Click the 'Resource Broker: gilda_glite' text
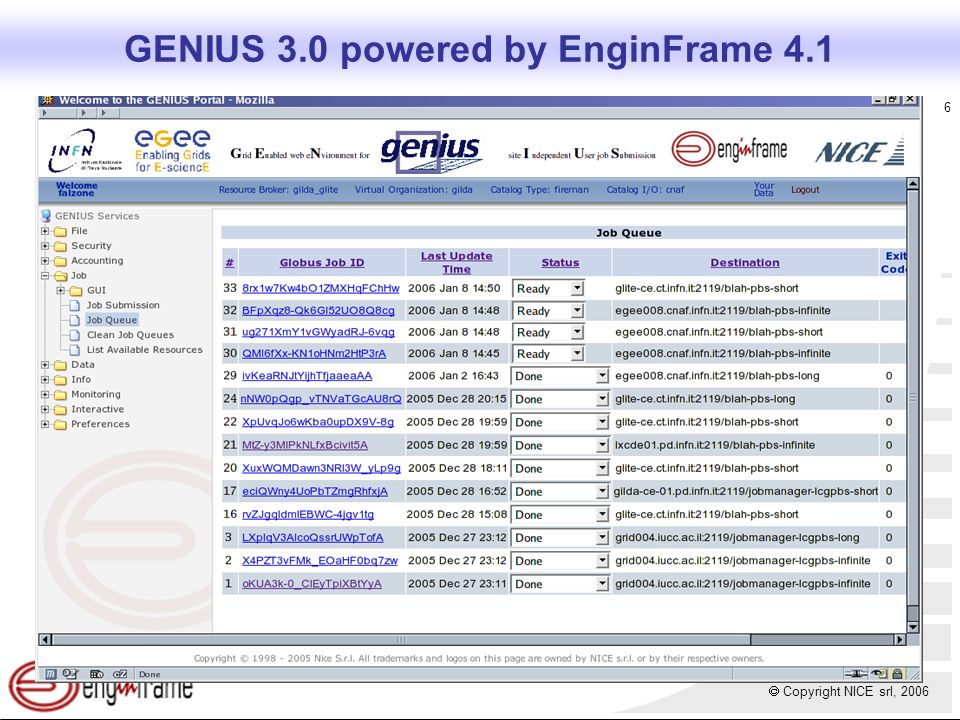960x720 pixels. pos(278,190)
